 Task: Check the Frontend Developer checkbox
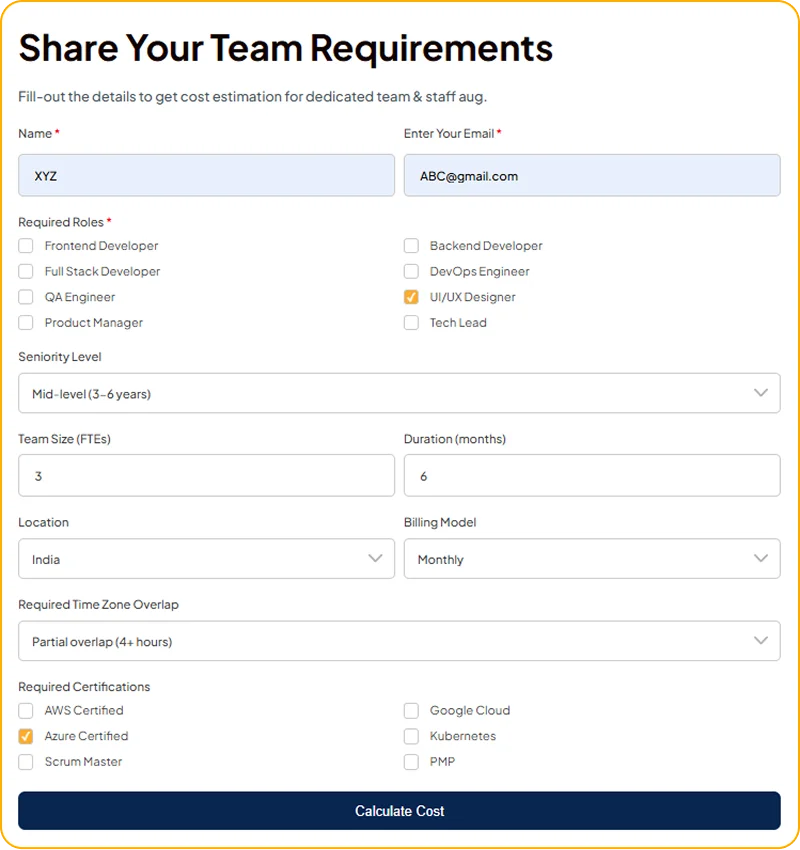click(x=26, y=246)
